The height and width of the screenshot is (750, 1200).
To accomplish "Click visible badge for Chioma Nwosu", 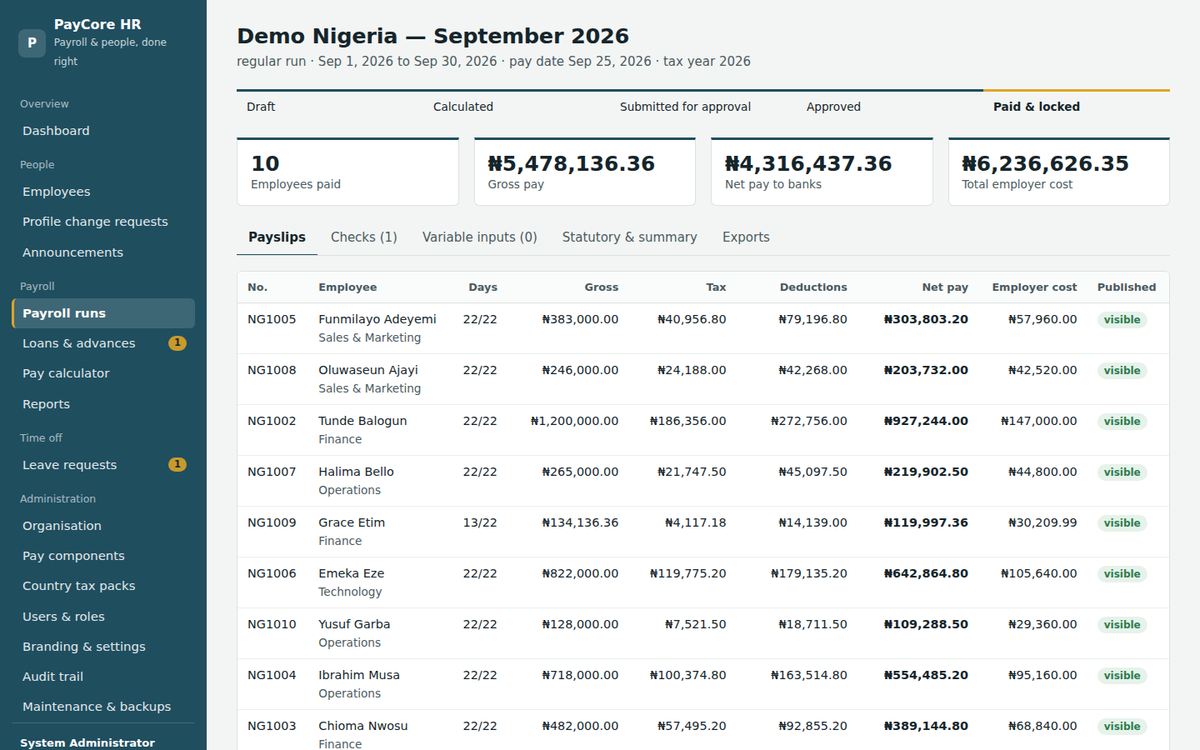I will tap(1122, 726).
